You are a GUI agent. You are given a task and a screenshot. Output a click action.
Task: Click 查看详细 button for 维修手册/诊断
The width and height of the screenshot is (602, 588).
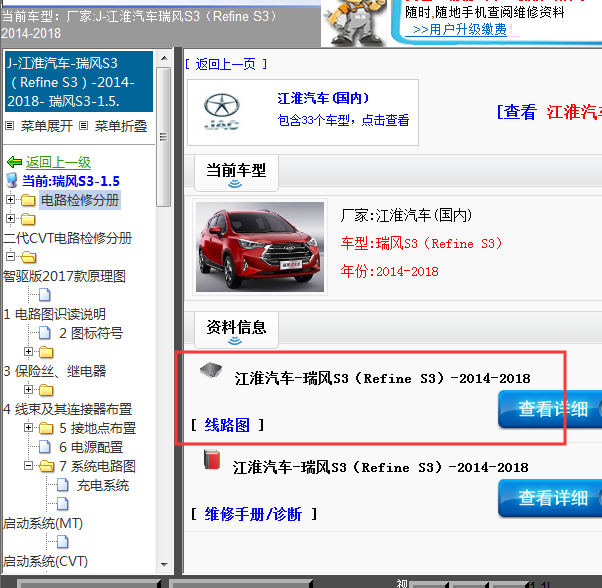tap(550, 498)
